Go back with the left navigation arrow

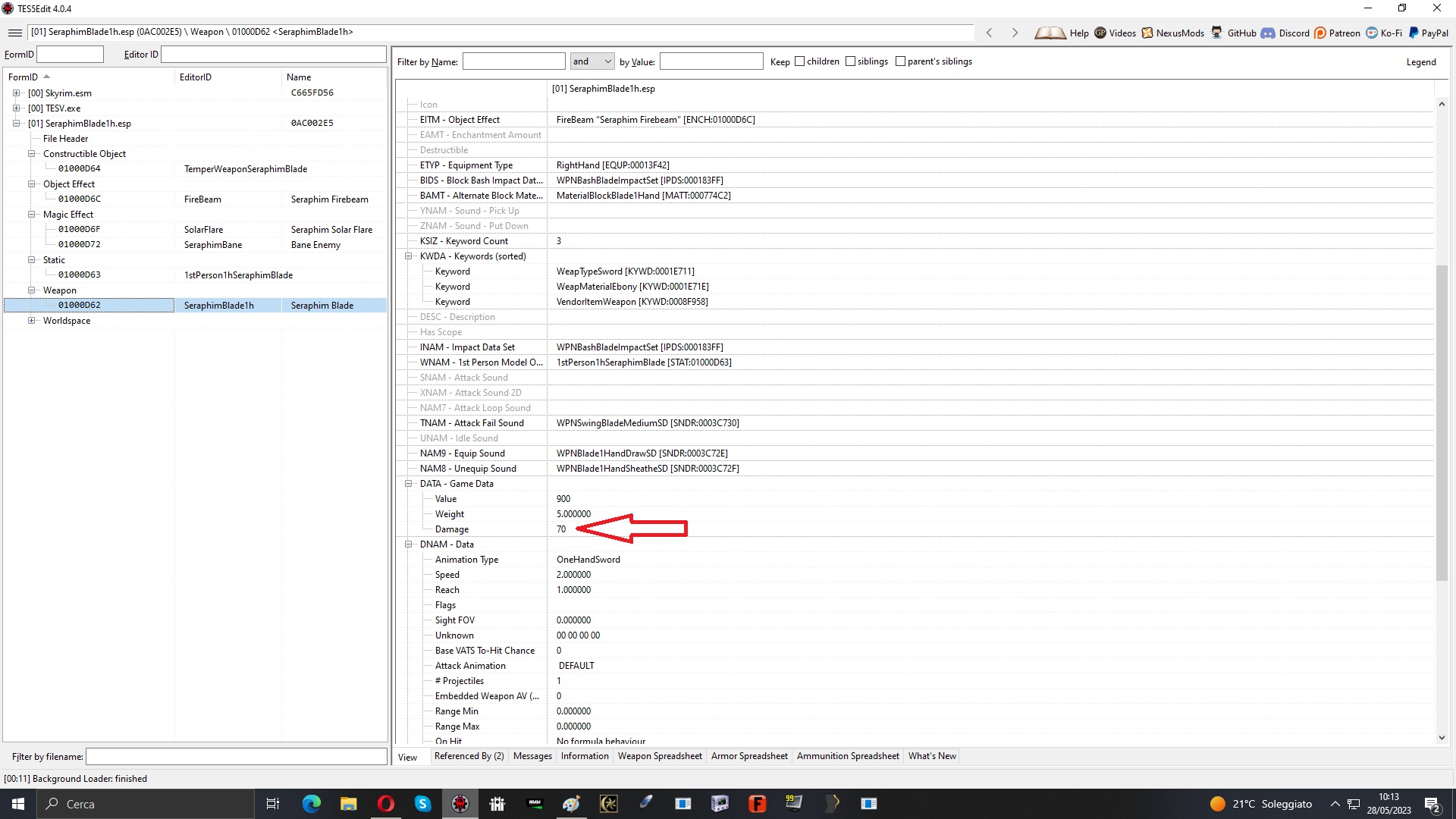coord(989,33)
